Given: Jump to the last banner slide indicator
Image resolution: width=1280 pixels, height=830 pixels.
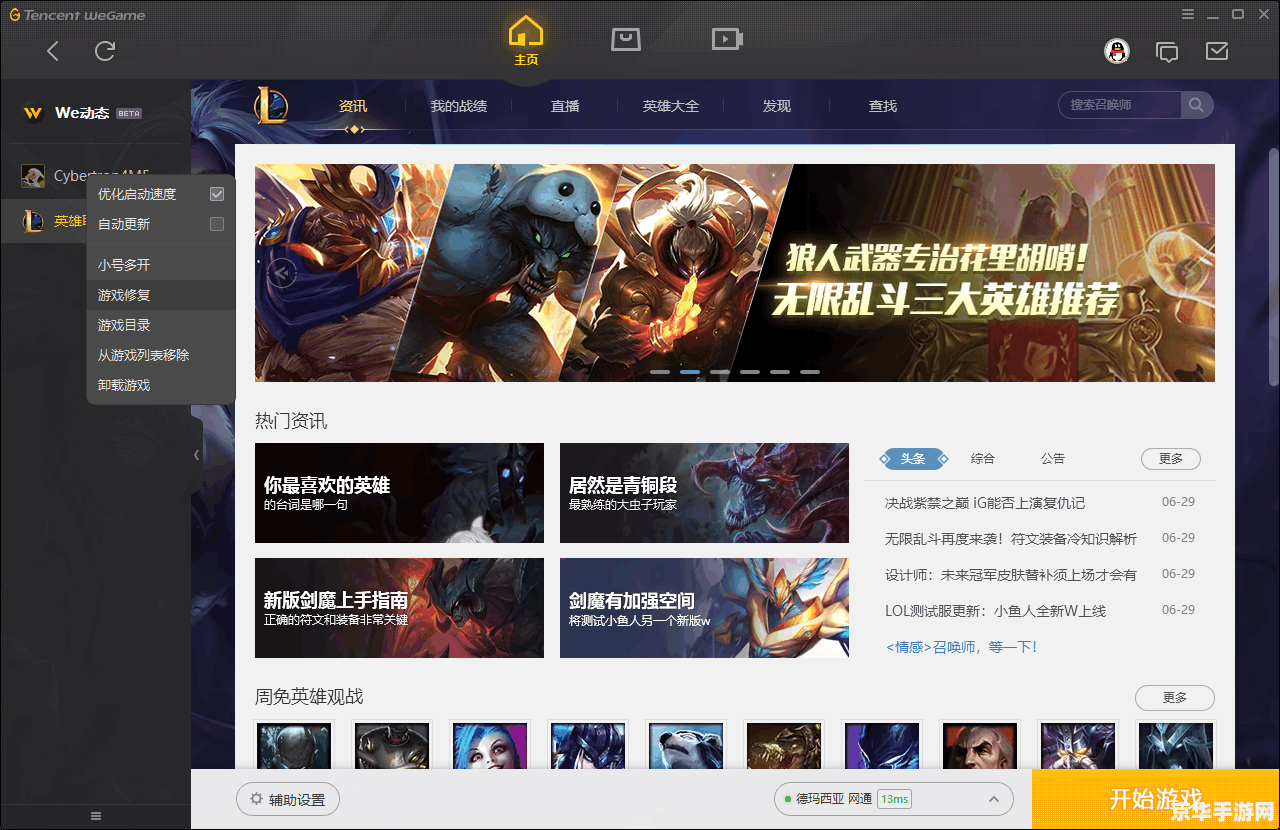Looking at the screenshot, I should [810, 372].
